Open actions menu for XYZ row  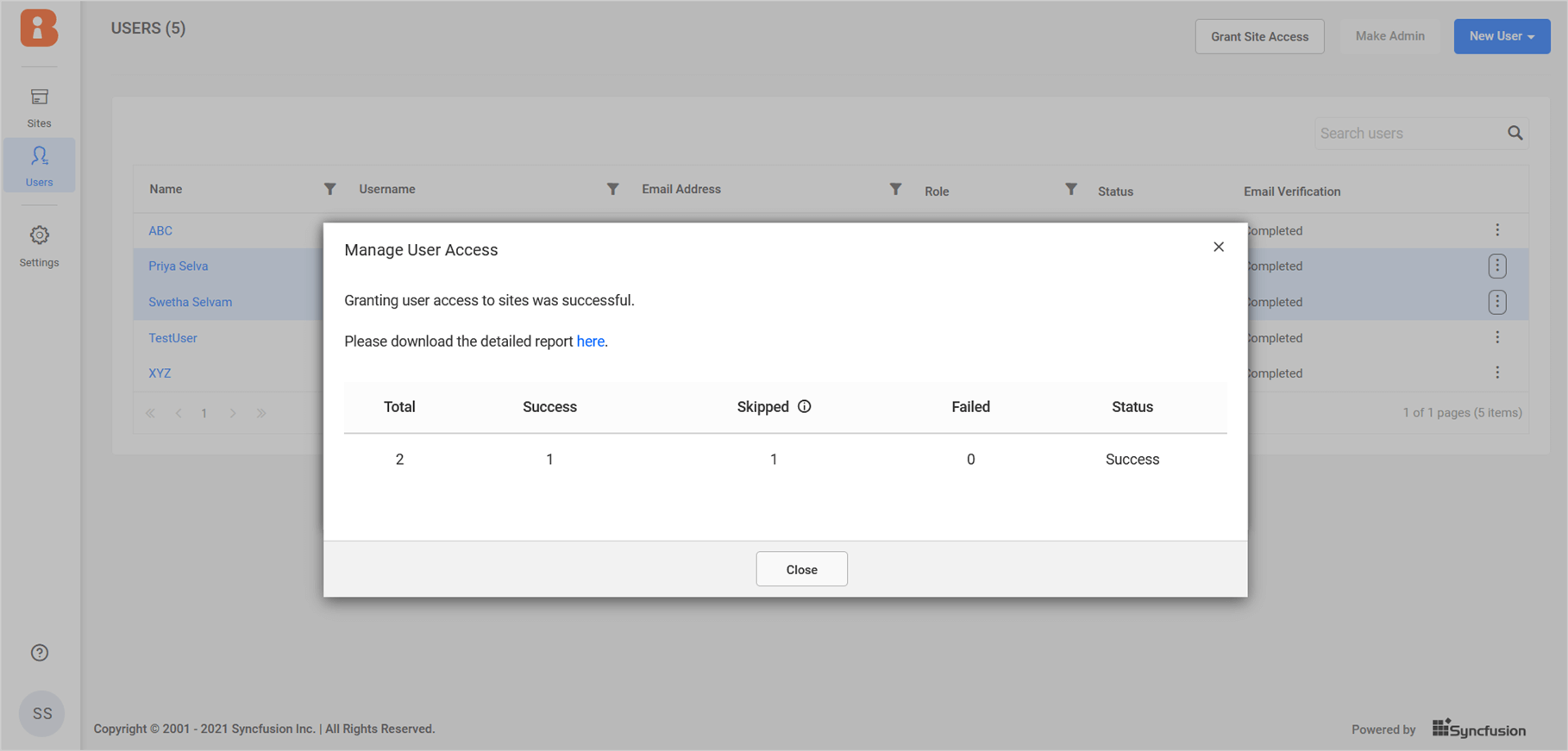tap(1497, 372)
